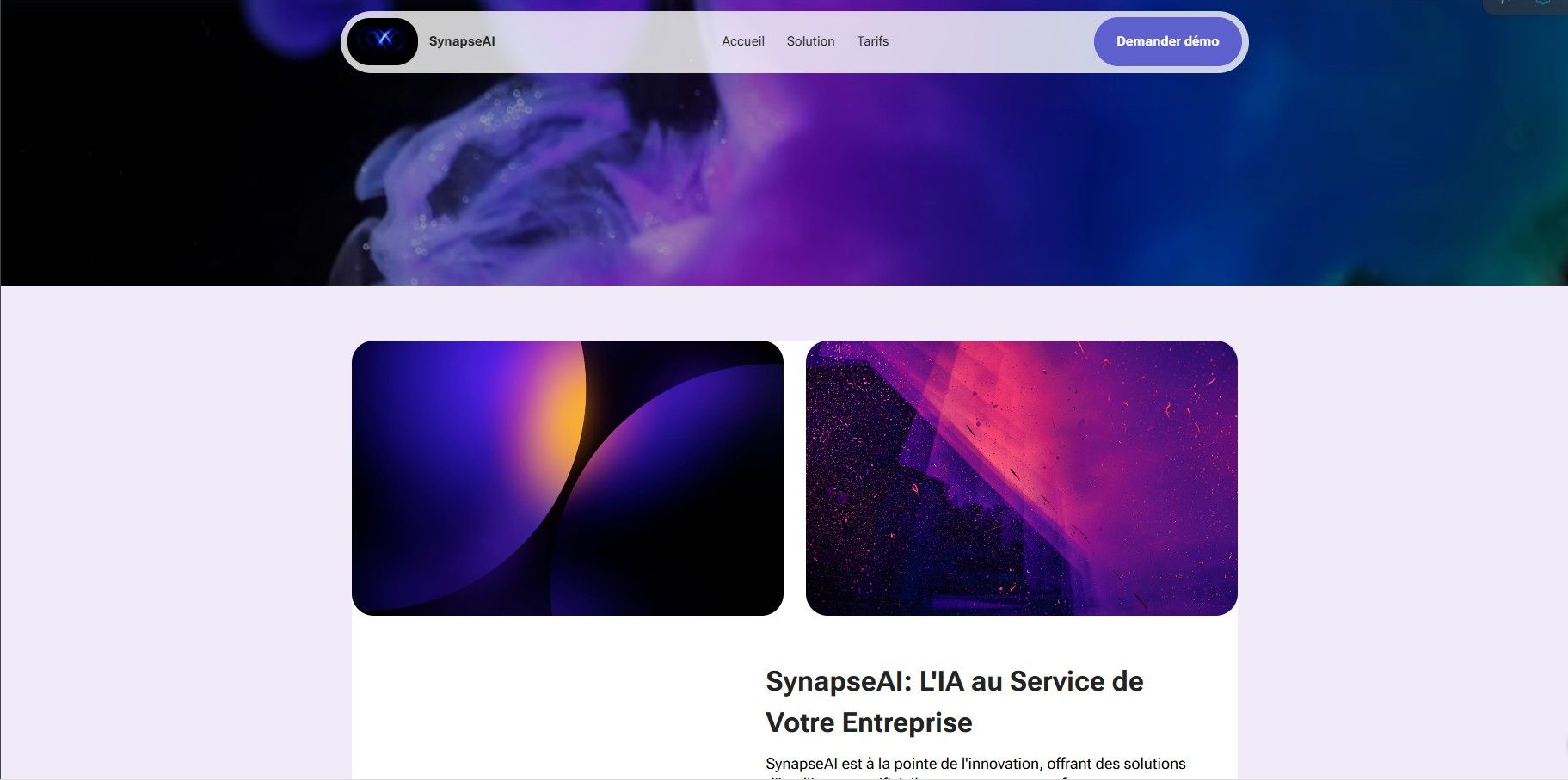The height and width of the screenshot is (780, 1568).
Task: Open the gear icon in top-right corner
Action: 1544,3
